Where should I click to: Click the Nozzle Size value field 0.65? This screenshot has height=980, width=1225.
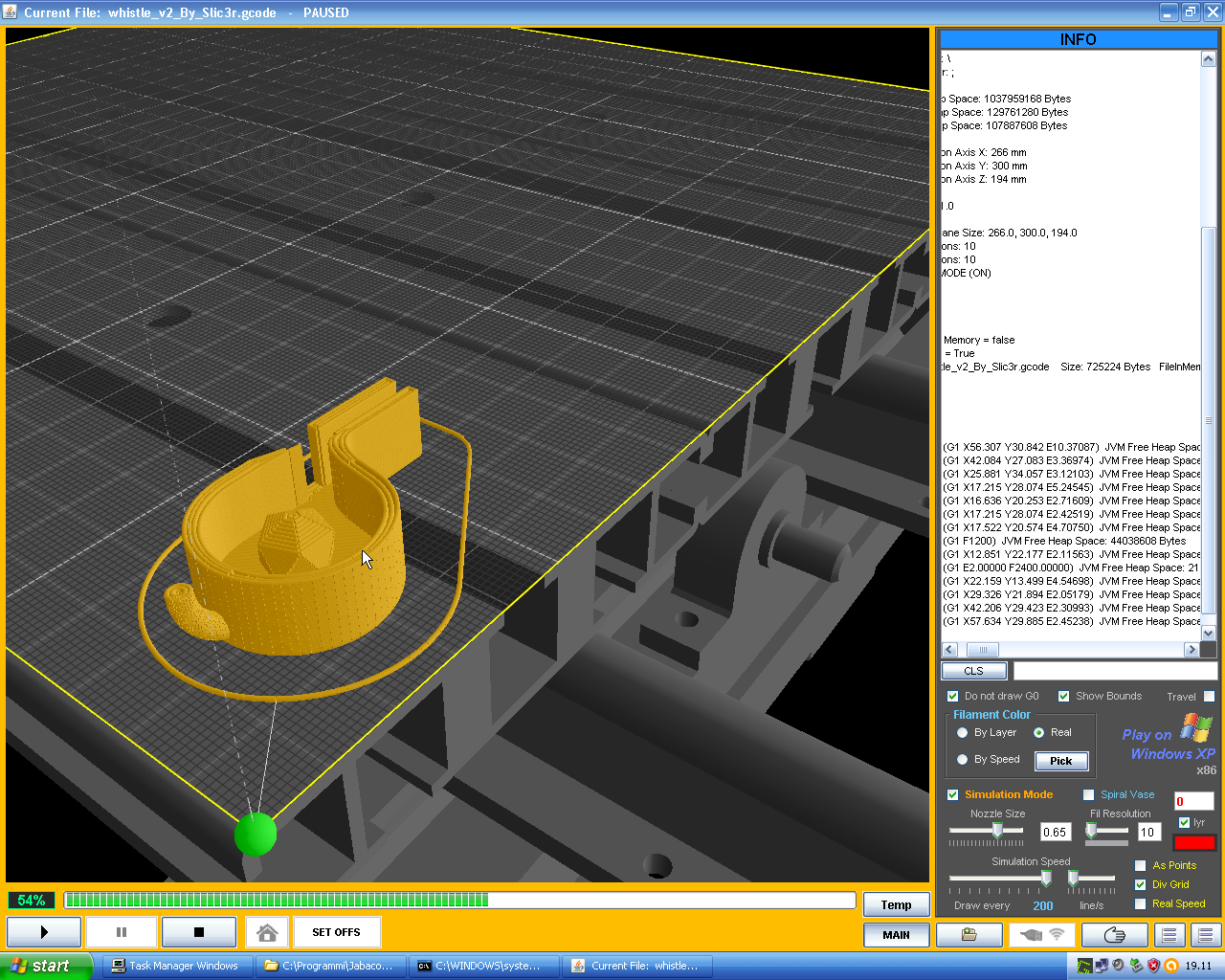point(1055,833)
